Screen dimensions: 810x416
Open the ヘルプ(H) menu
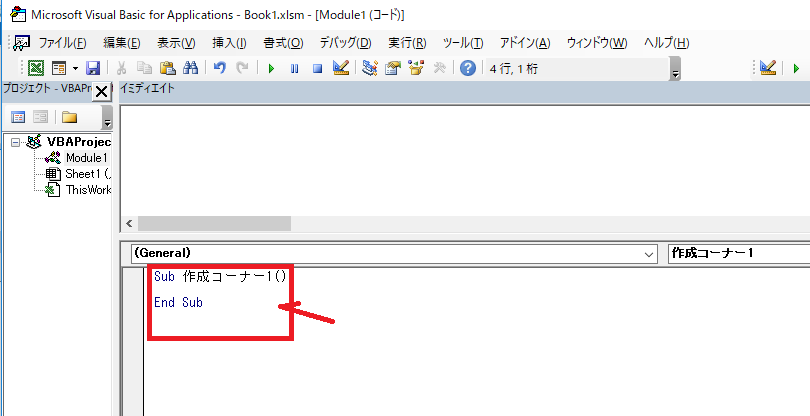click(666, 43)
